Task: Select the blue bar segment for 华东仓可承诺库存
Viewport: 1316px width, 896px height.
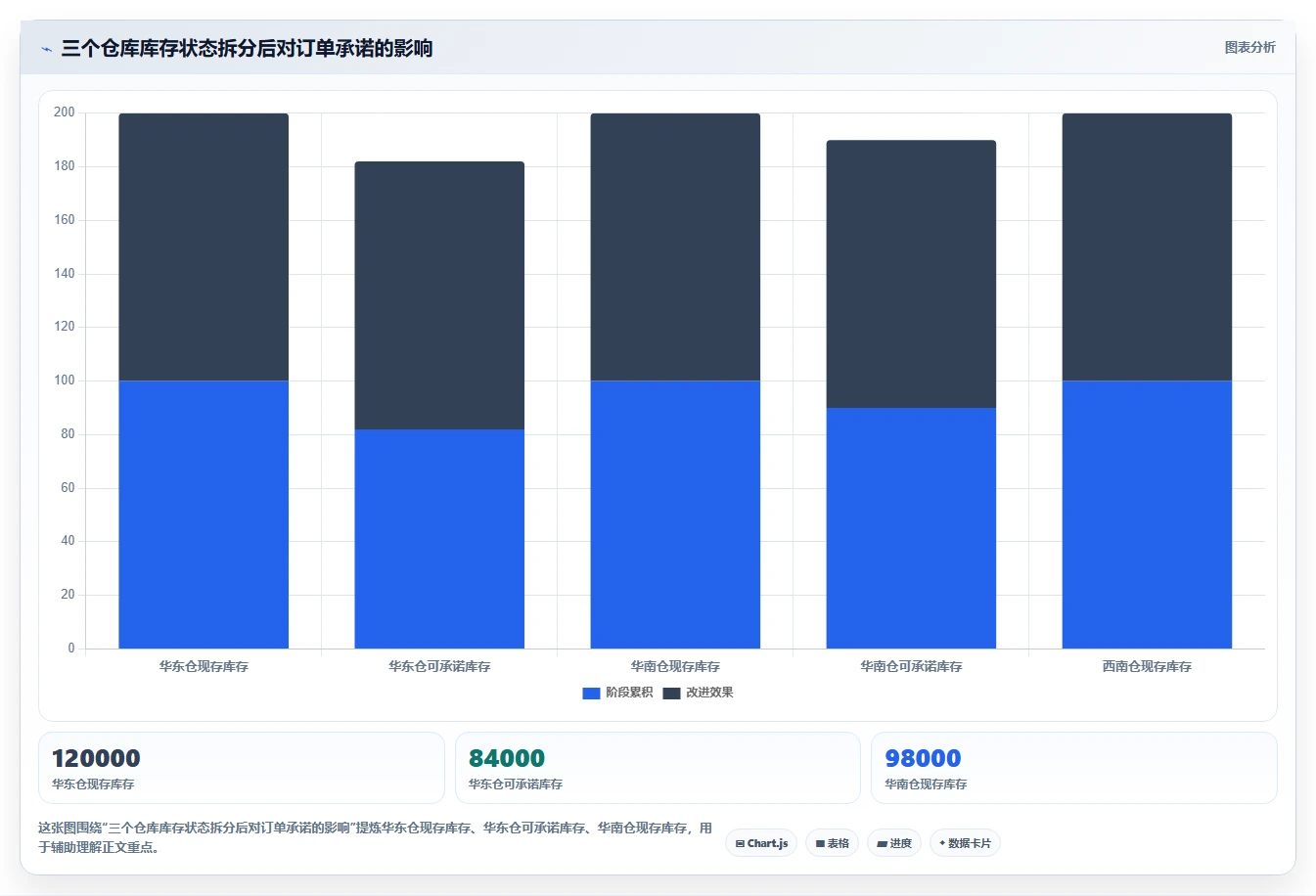Action: point(439,539)
